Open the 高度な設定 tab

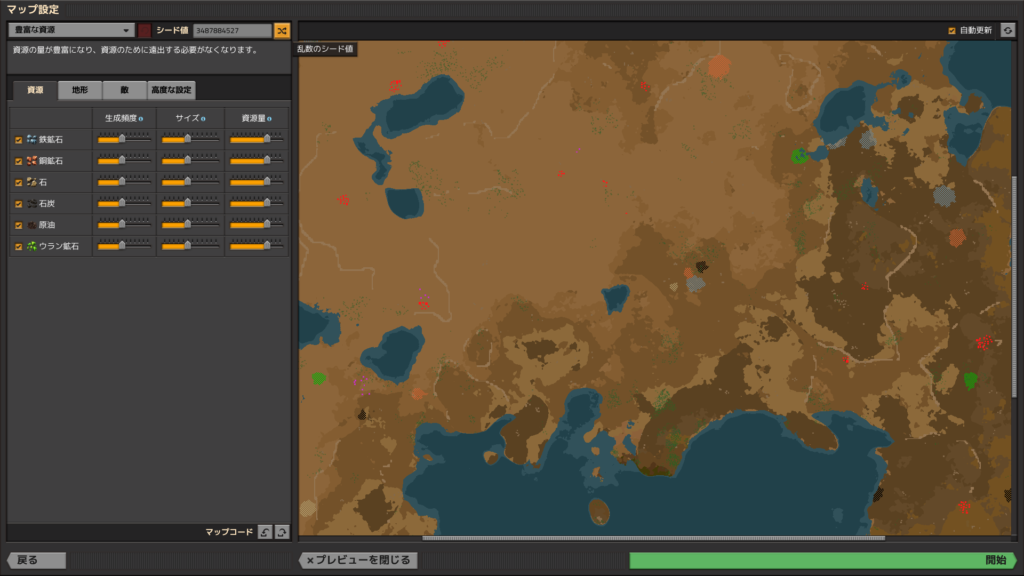coord(171,90)
